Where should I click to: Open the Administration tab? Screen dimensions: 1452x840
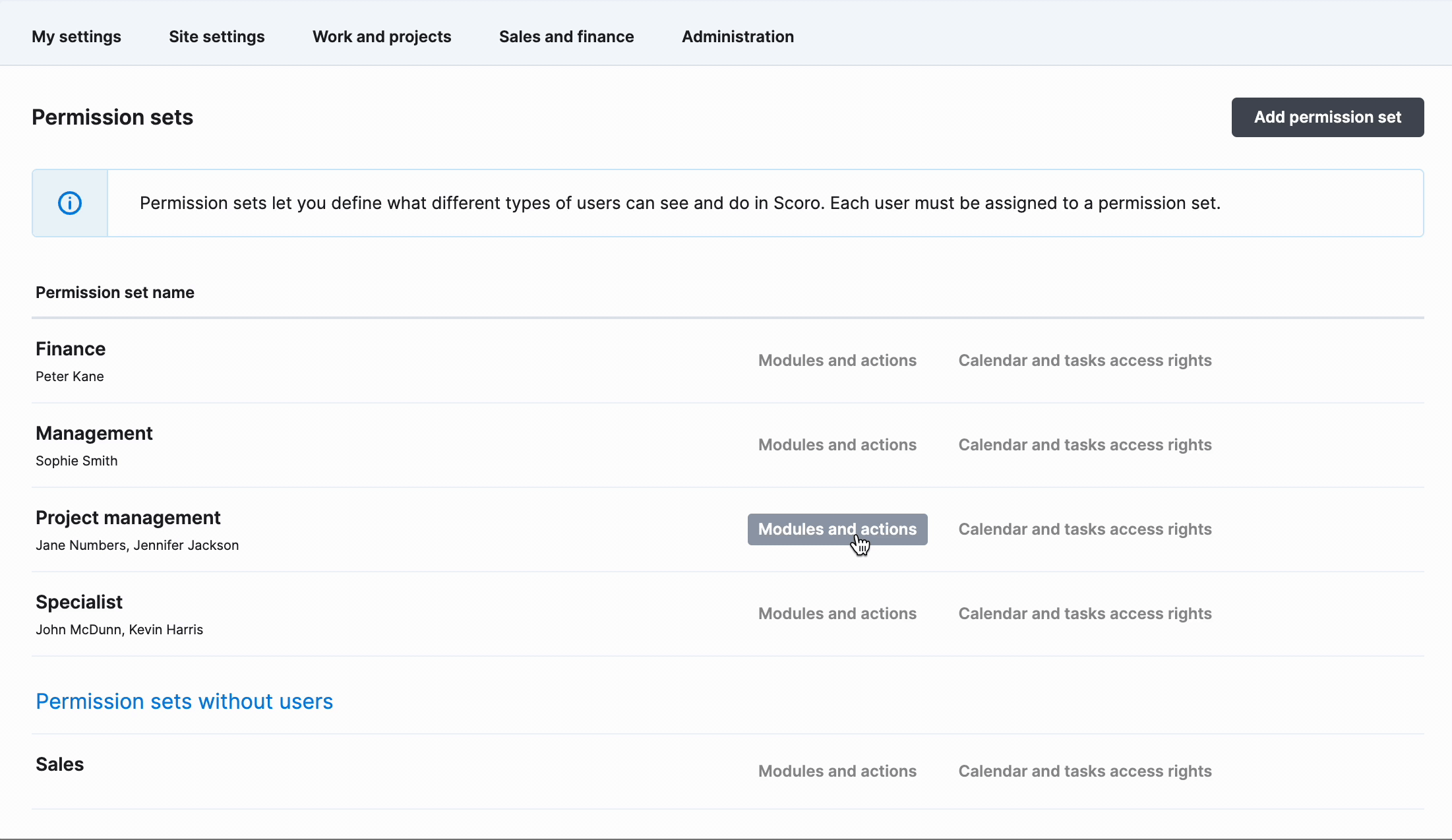tap(738, 36)
